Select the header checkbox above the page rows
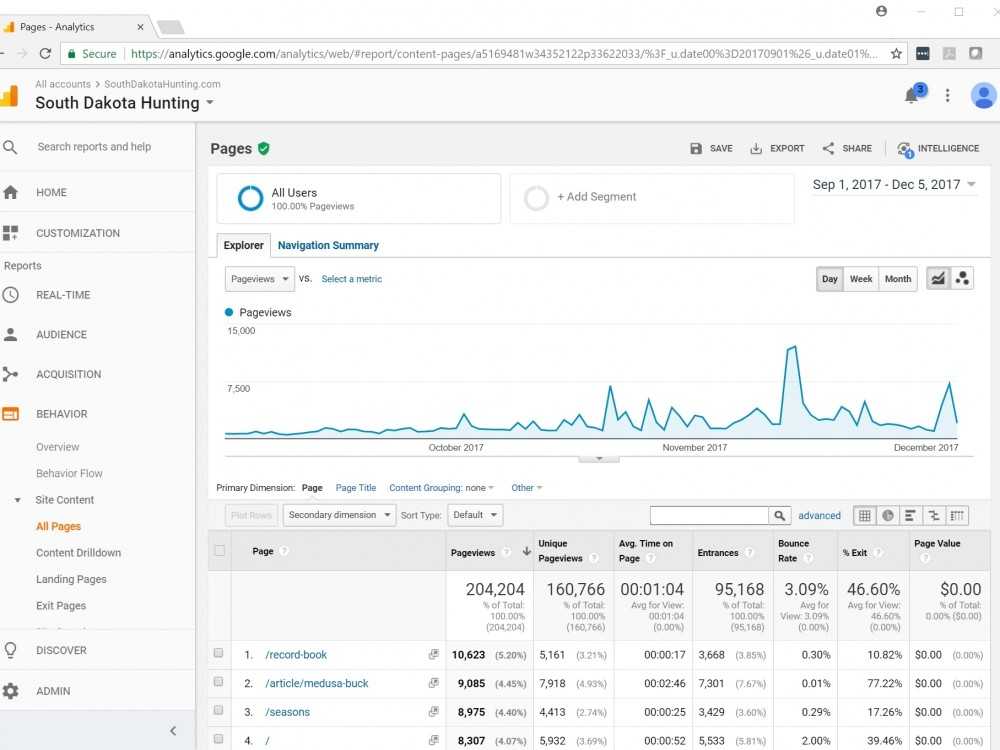1000x750 pixels. click(219, 549)
